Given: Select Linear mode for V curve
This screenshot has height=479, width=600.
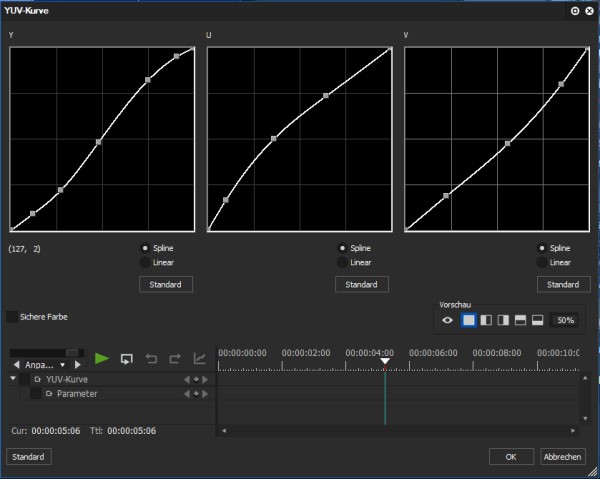Looking at the screenshot, I should click(x=542, y=262).
